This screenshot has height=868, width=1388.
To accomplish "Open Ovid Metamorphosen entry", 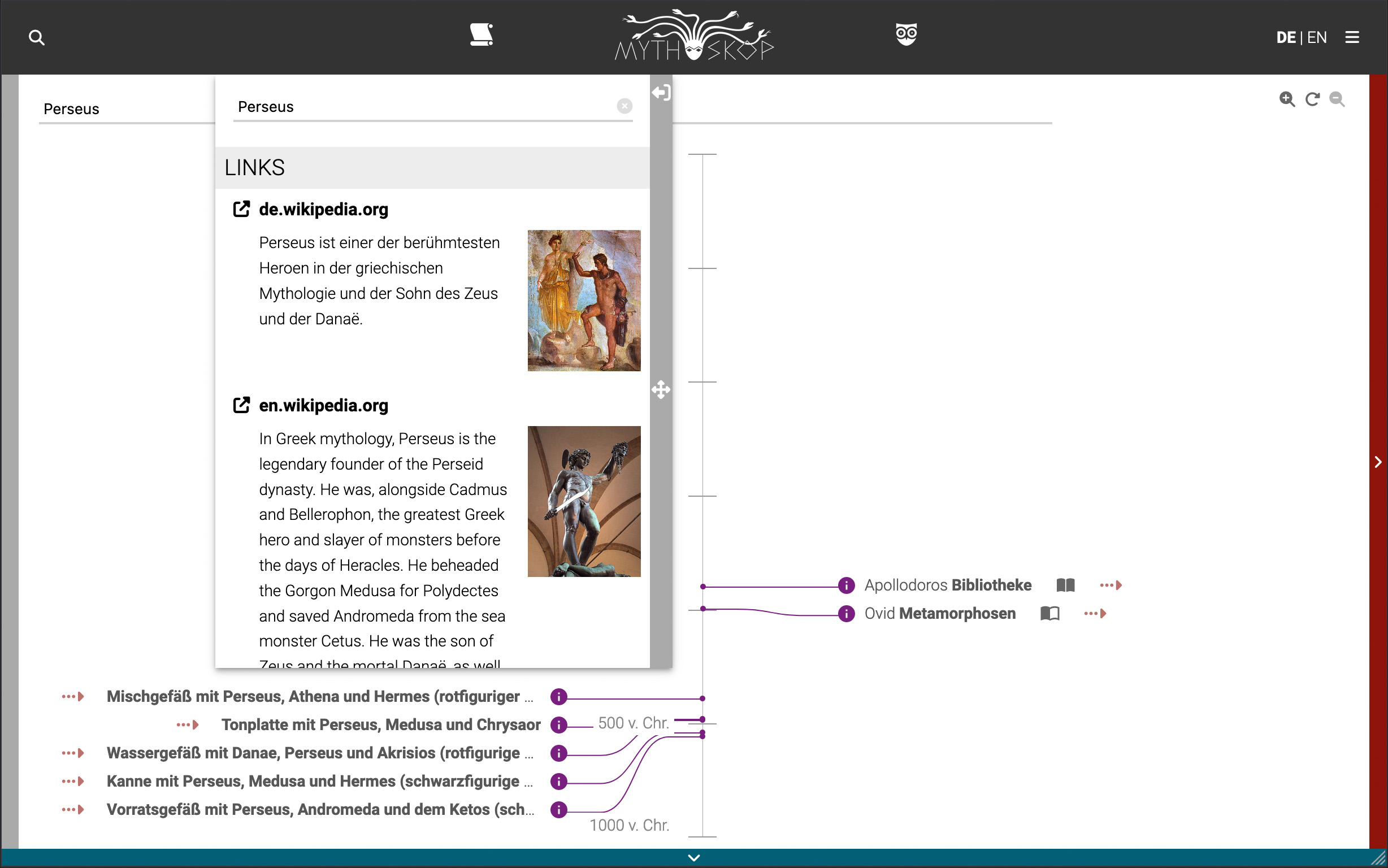I will point(940,613).
